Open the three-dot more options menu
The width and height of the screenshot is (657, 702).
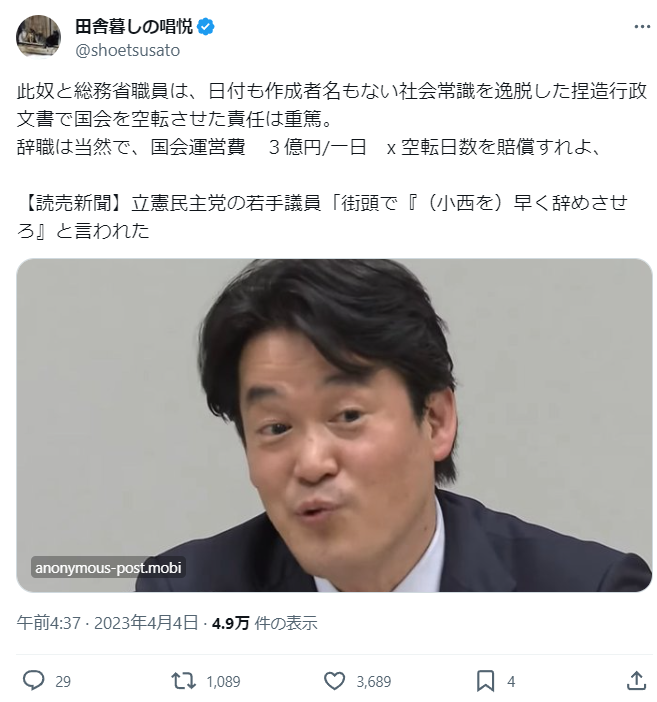642,27
